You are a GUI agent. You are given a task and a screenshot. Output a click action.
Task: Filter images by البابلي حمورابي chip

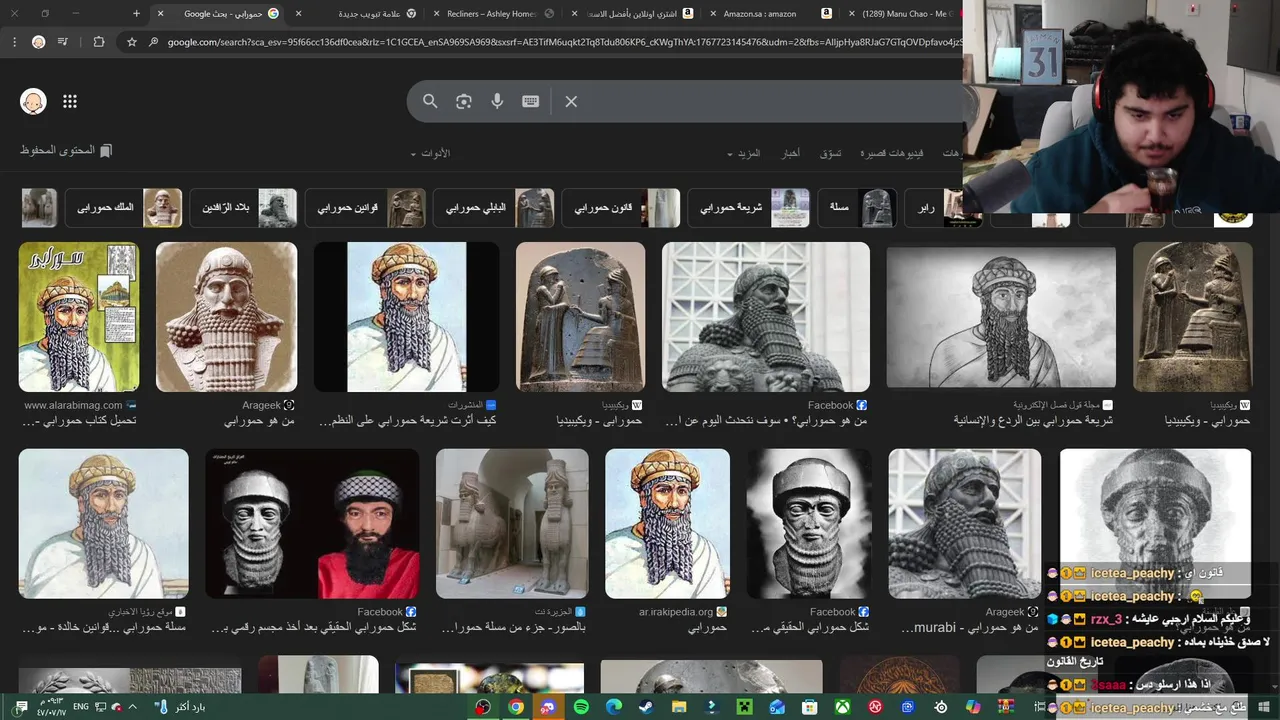coord(493,208)
